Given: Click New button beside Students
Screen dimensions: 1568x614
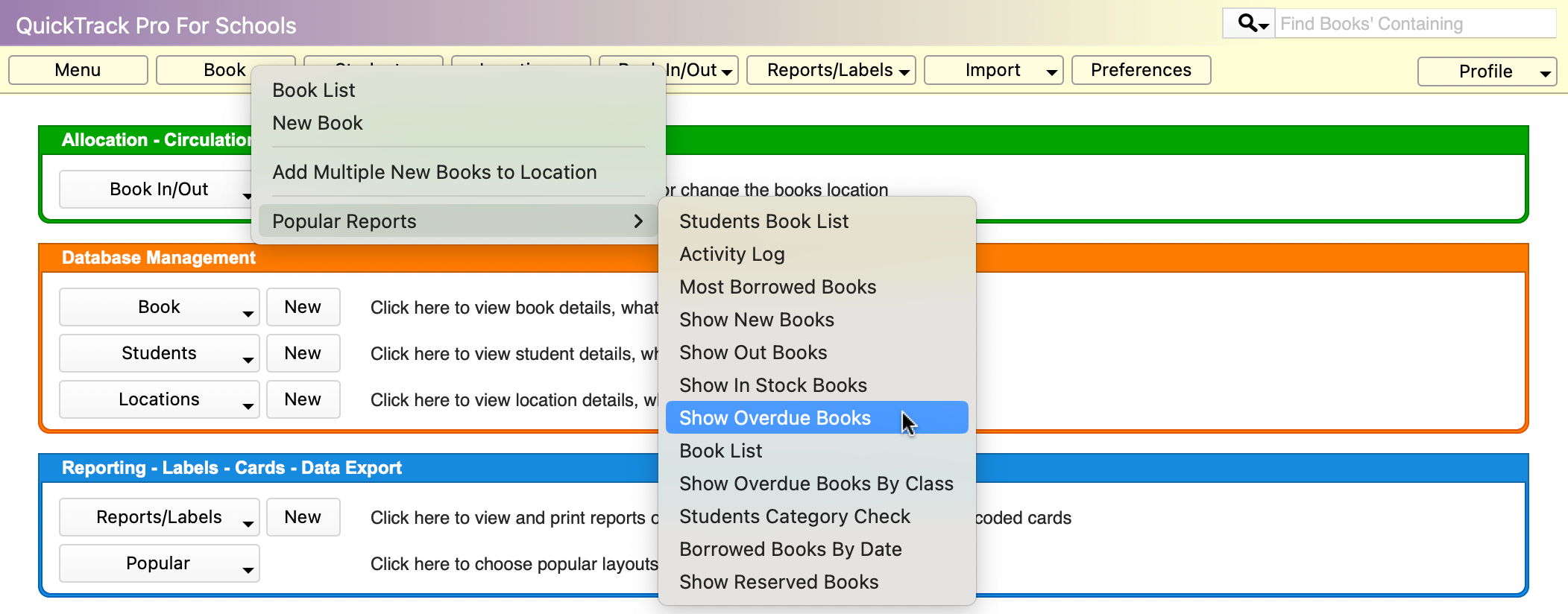Looking at the screenshot, I should (303, 353).
